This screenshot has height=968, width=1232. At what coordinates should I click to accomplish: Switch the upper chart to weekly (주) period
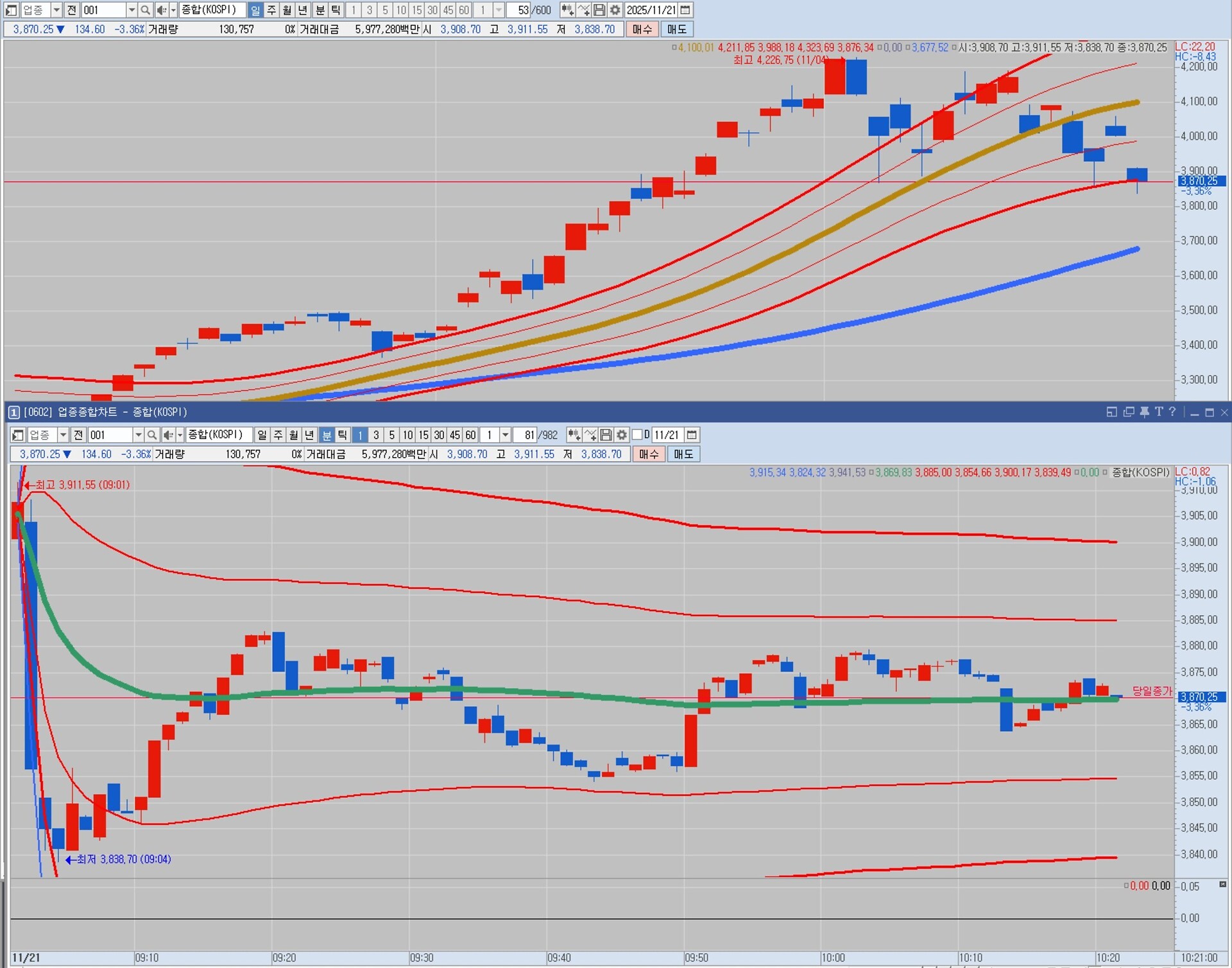pyautogui.click(x=271, y=10)
